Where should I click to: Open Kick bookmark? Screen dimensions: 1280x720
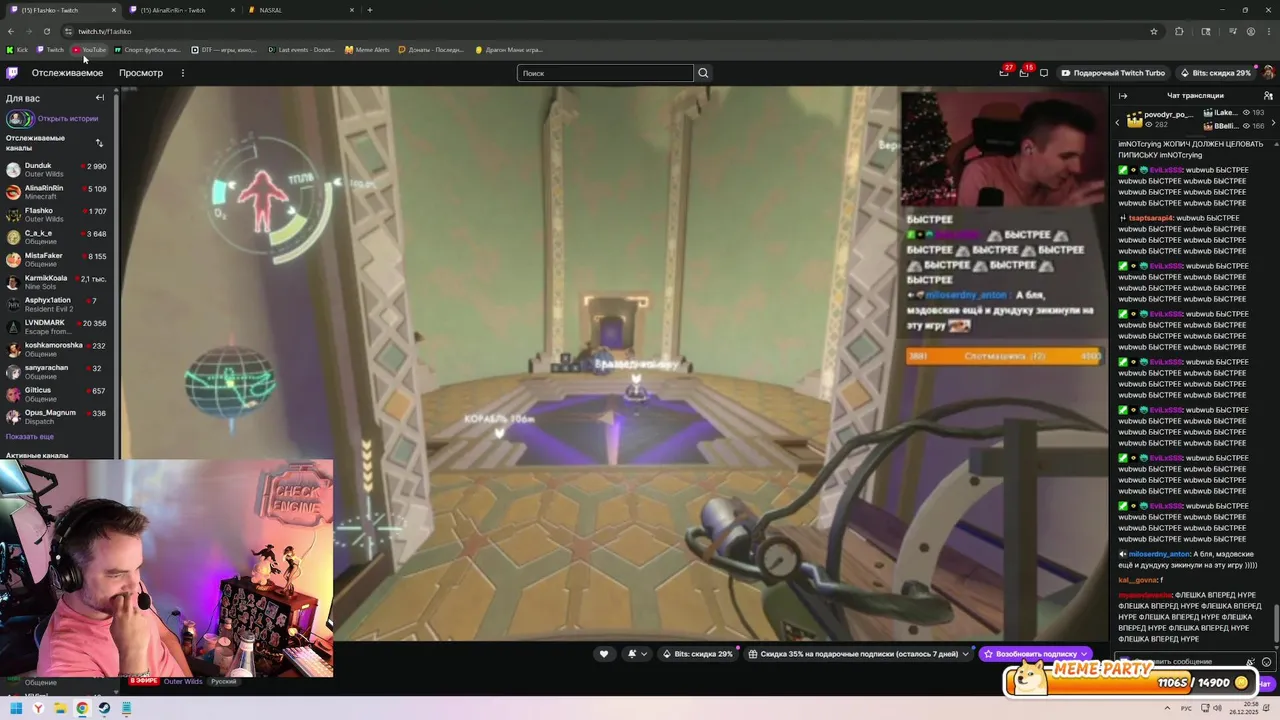(18, 50)
